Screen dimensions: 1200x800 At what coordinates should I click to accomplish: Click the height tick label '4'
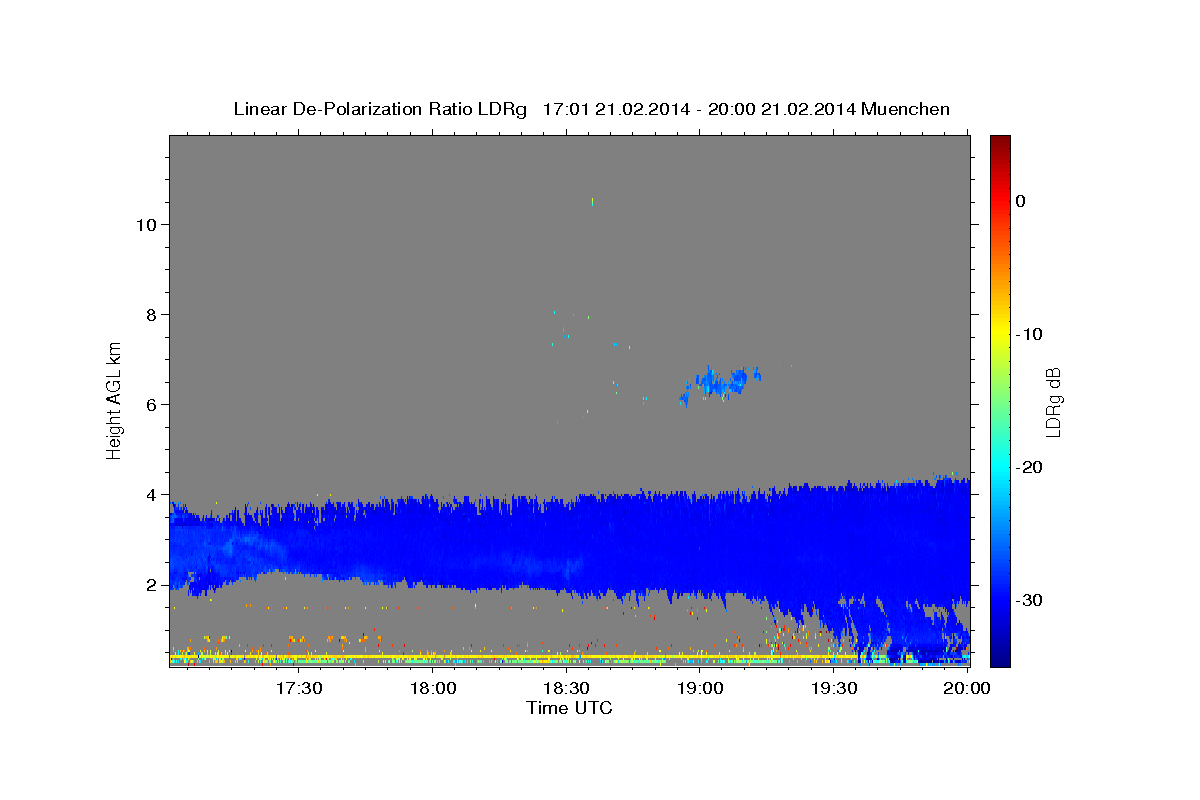tap(150, 494)
